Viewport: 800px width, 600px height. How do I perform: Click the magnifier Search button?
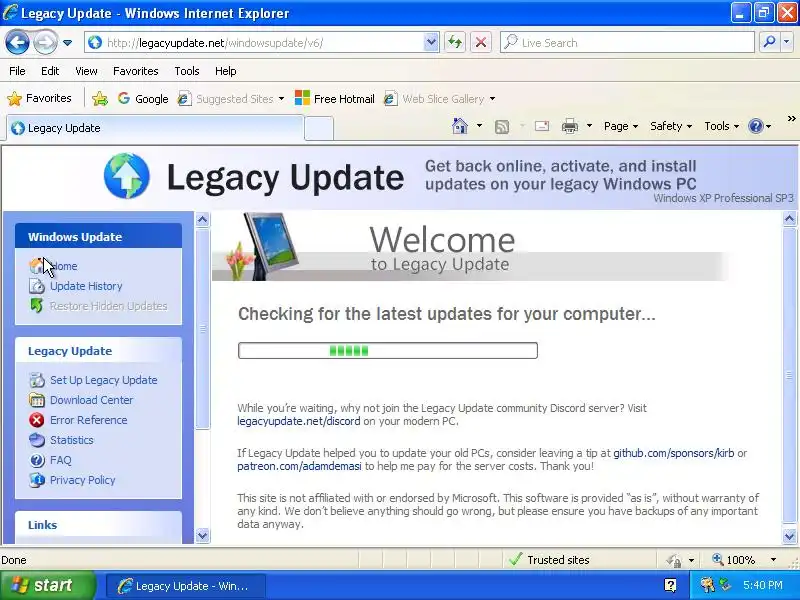click(769, 43)
